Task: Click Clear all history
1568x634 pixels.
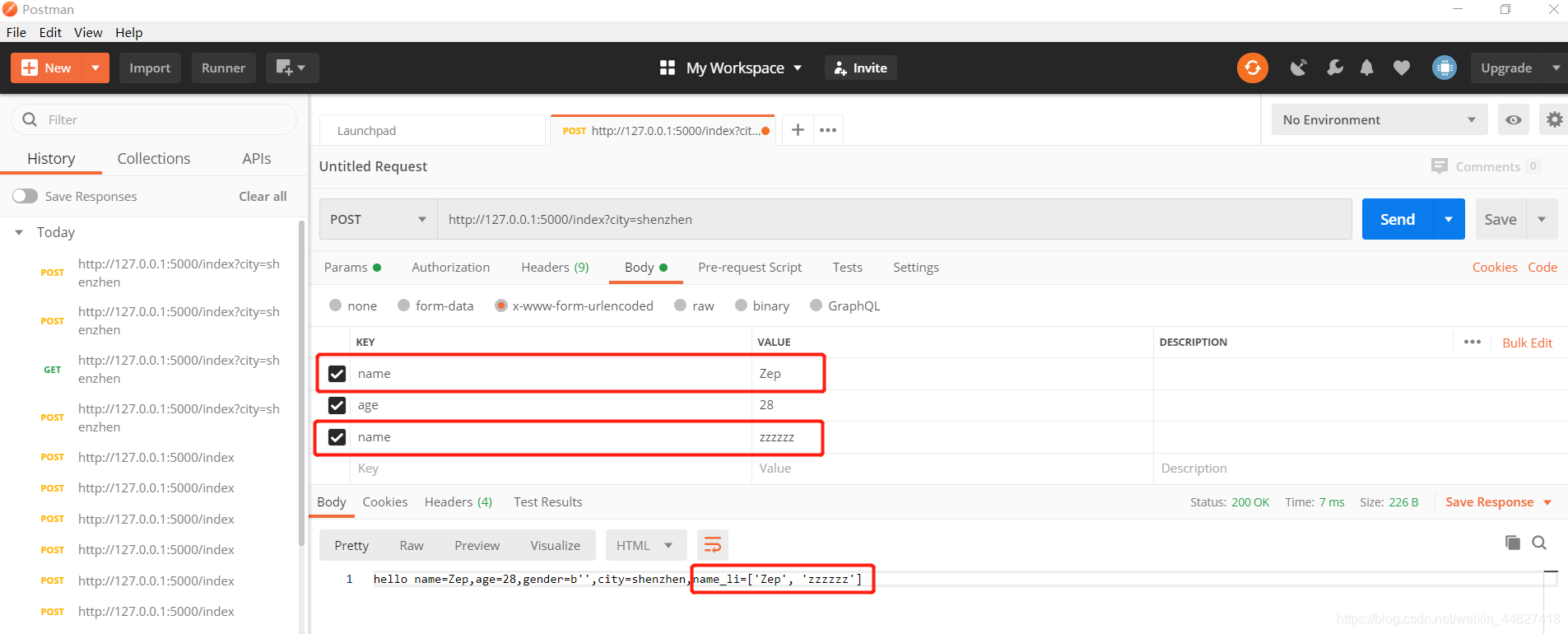Action: tap(263, 196)
